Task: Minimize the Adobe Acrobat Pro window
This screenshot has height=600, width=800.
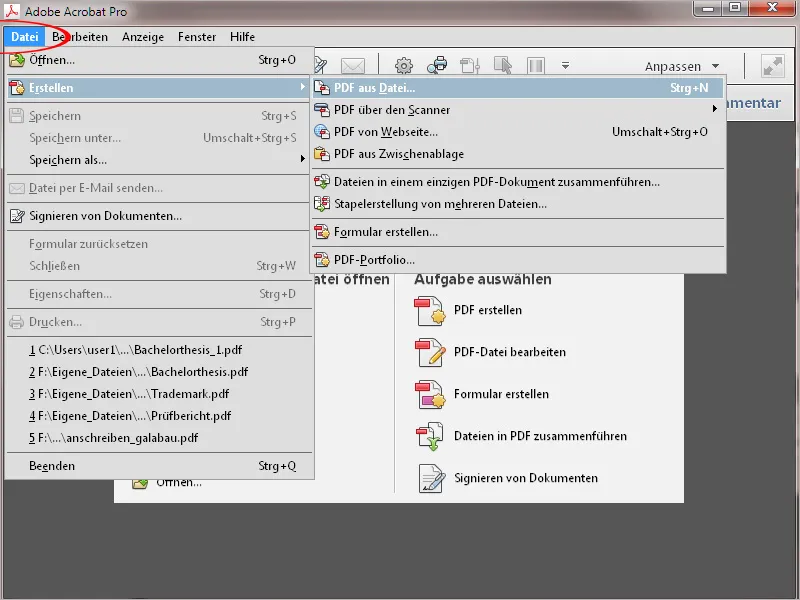Action: 707,8
